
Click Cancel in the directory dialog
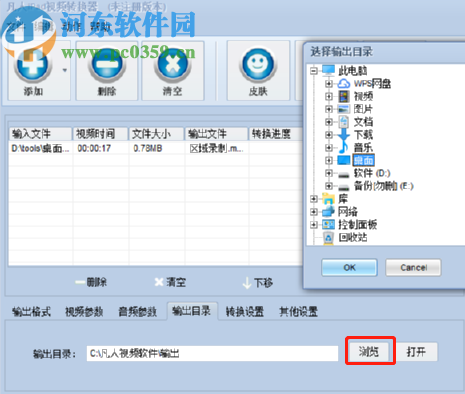(413, 267)
